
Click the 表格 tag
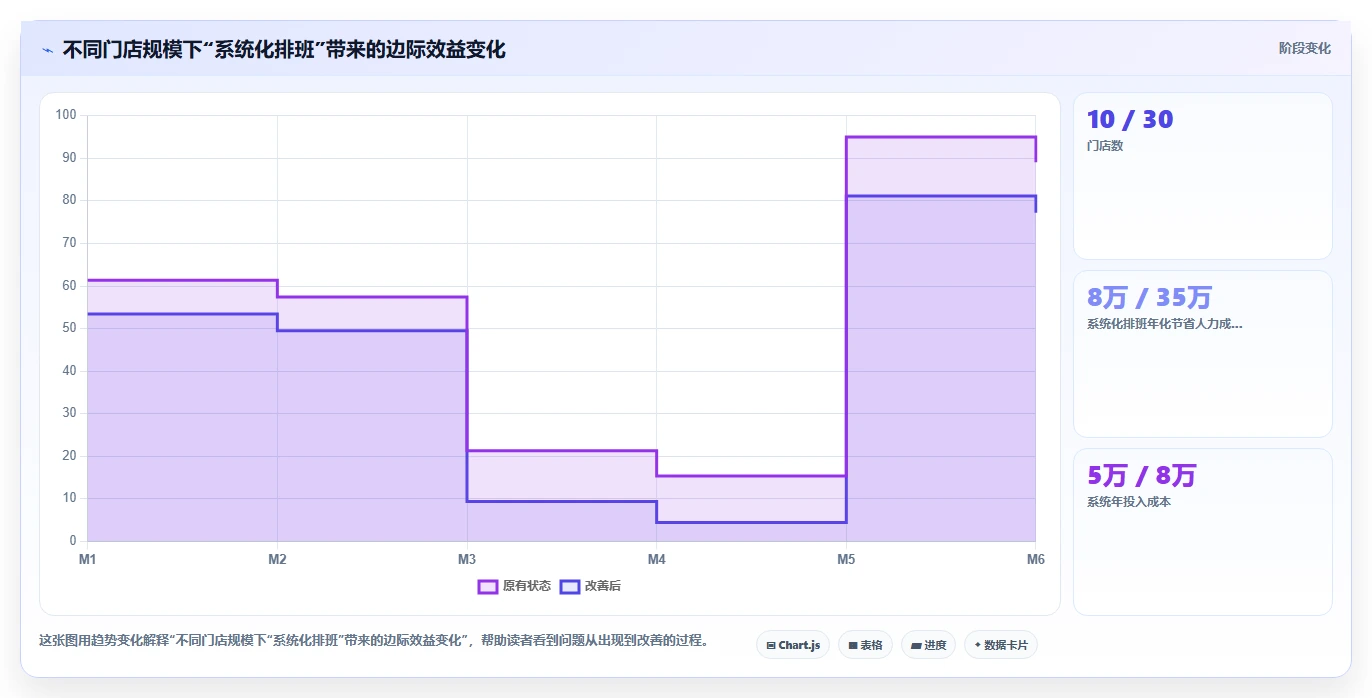click(865, 645)
